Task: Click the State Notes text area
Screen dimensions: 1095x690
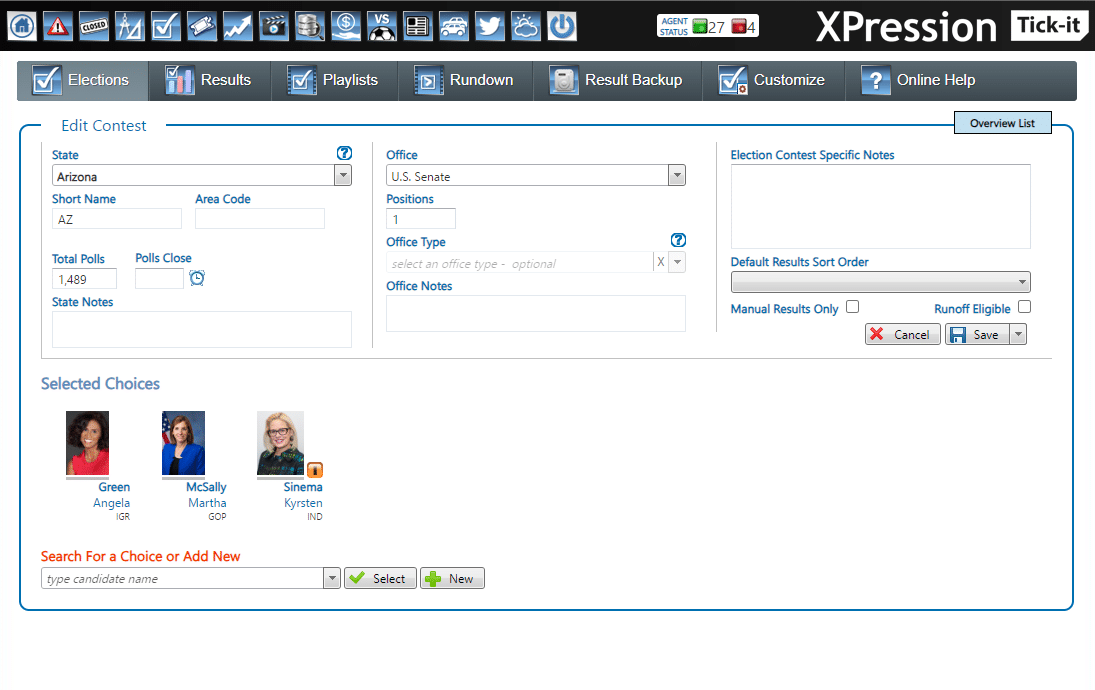Action: click(x=202, y=330)
